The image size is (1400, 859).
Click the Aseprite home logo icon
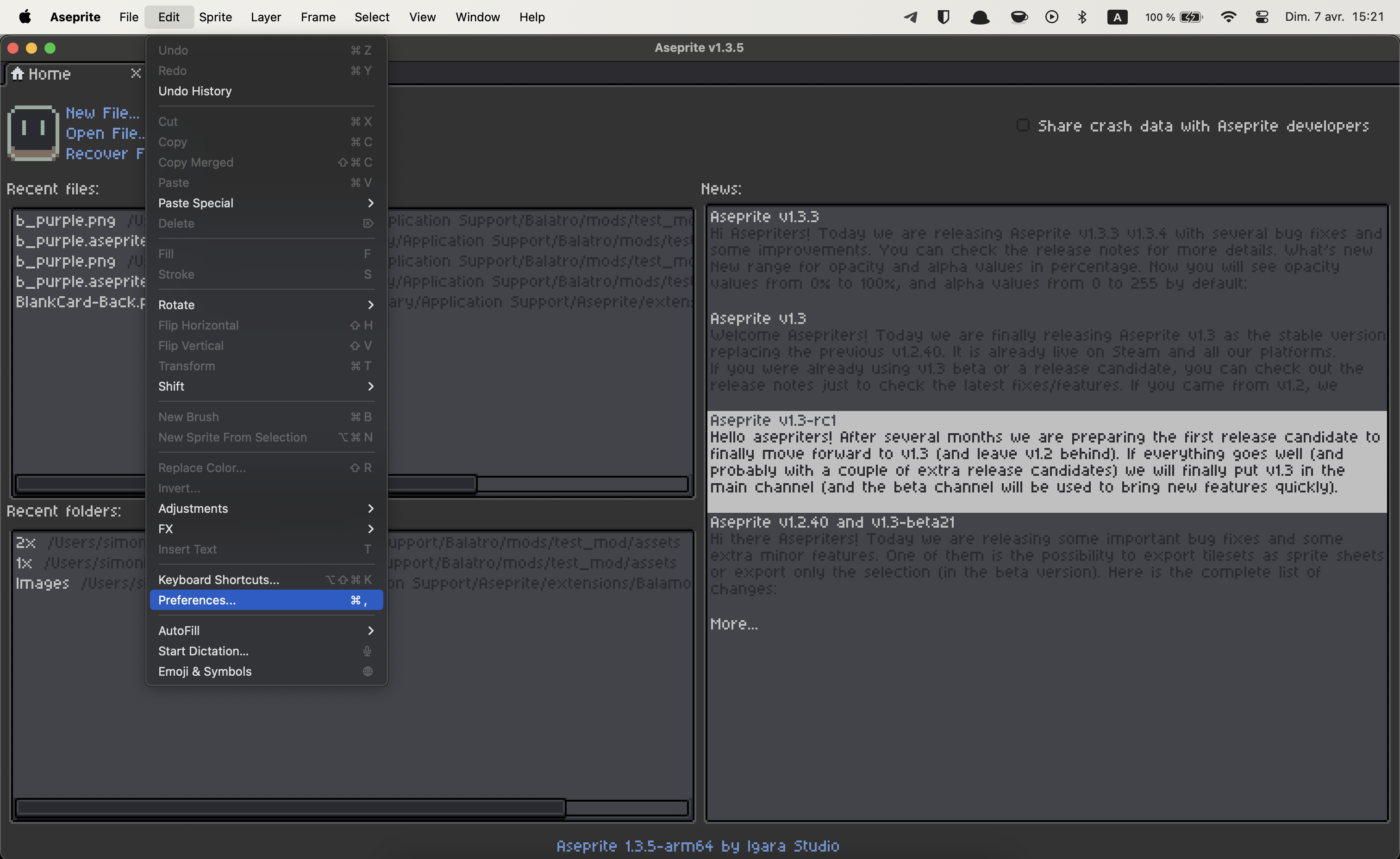33,133
